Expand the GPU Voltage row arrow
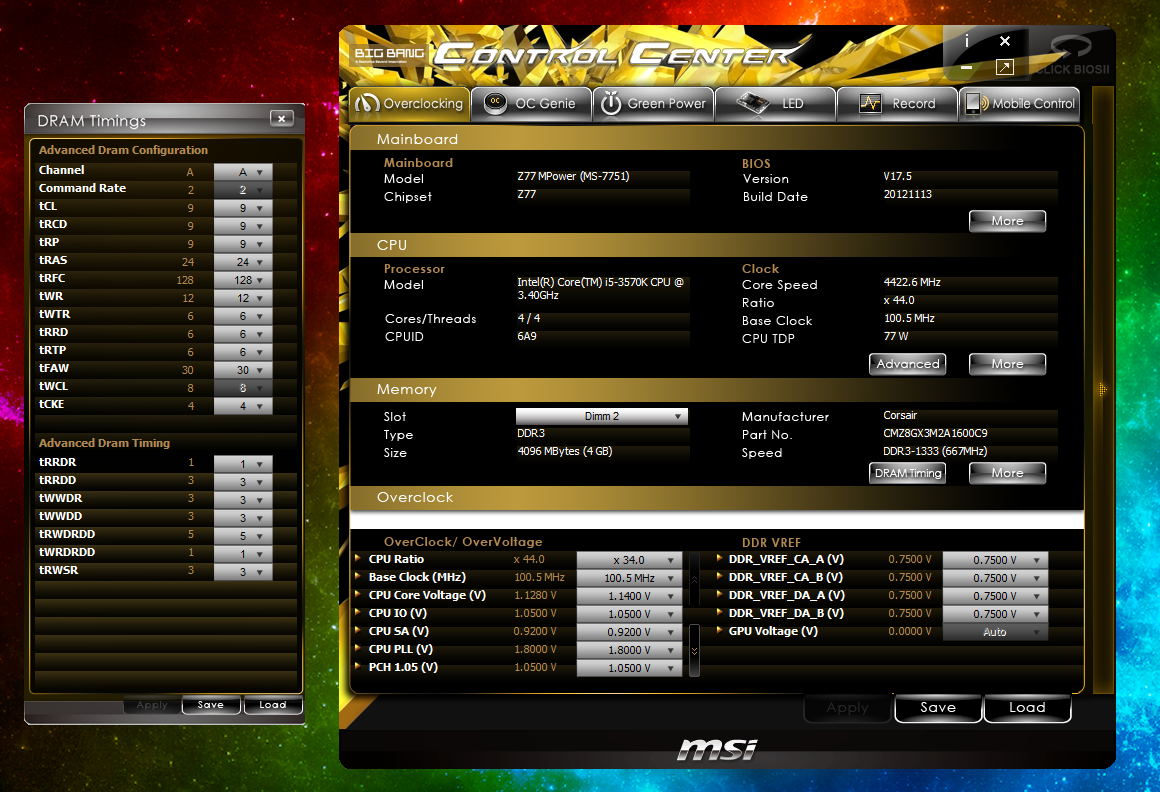 point(718,630)
